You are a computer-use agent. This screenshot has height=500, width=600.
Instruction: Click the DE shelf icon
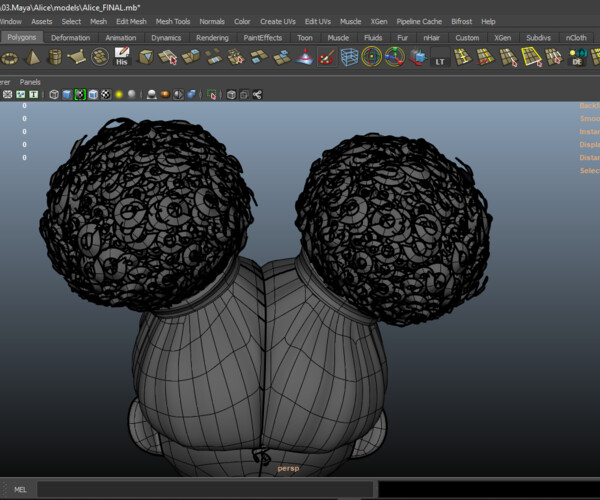pos(577,57)
